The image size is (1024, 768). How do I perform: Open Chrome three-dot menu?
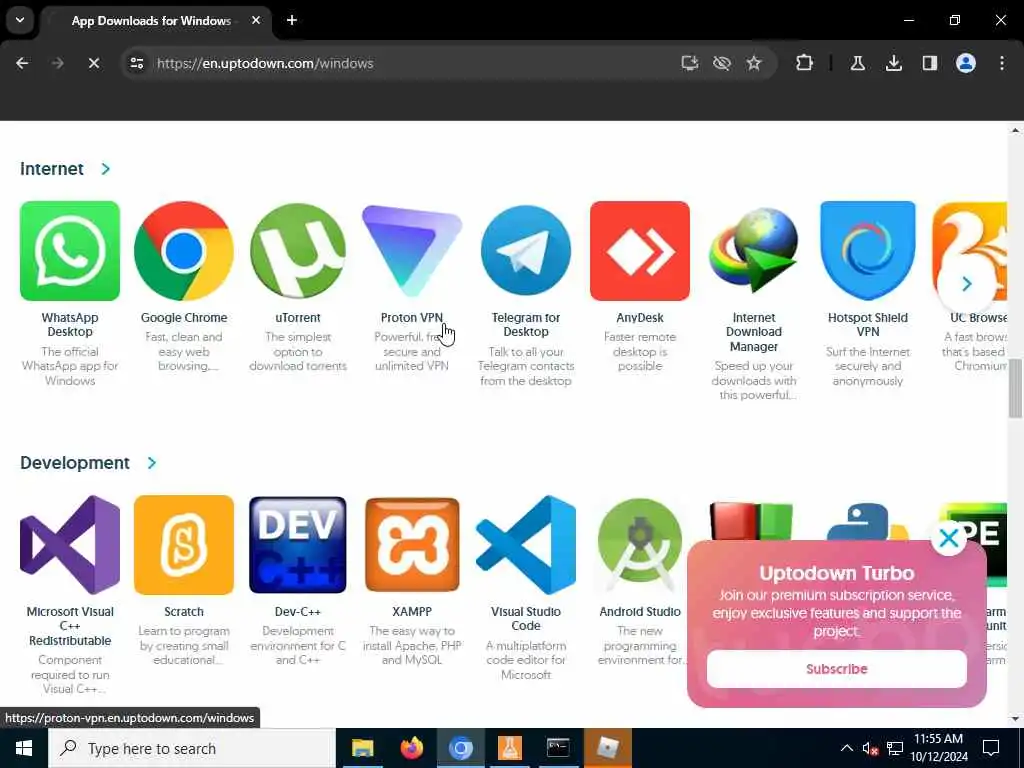(x=1002, y=63)
